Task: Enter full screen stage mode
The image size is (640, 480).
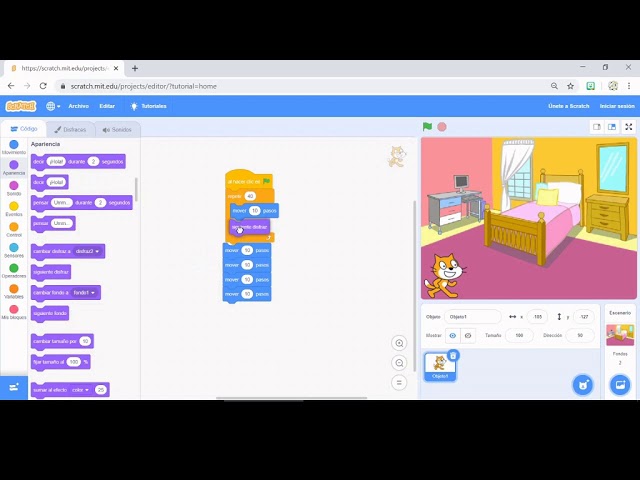Action: (x=629, y=127)
